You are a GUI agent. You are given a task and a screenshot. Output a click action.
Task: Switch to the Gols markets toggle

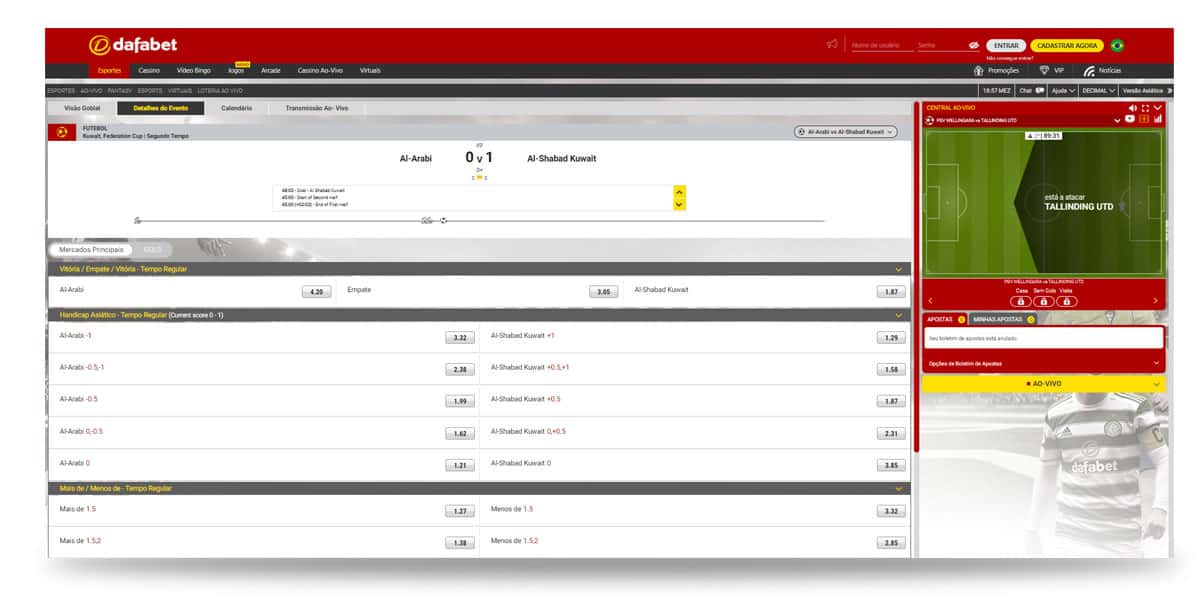pyautogui.click(x=152, y=249)
